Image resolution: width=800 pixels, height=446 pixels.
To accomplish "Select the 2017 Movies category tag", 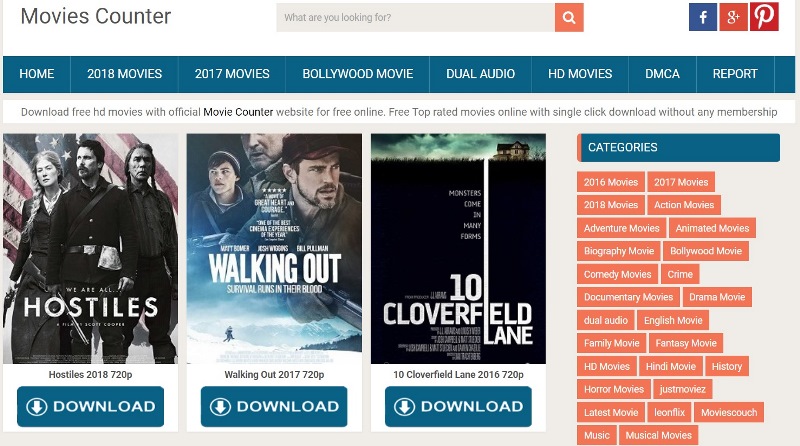I will click(681, 182).
